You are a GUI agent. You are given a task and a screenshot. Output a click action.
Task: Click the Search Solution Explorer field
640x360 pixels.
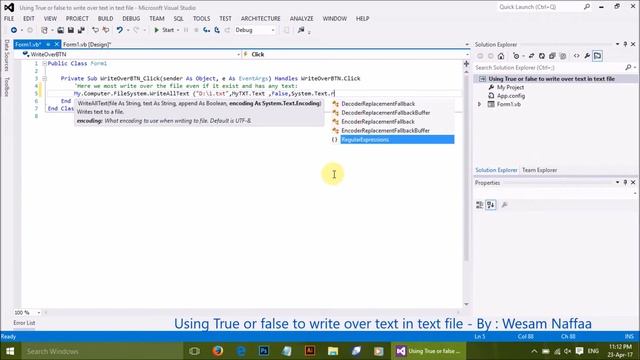(x=549, y=67)
